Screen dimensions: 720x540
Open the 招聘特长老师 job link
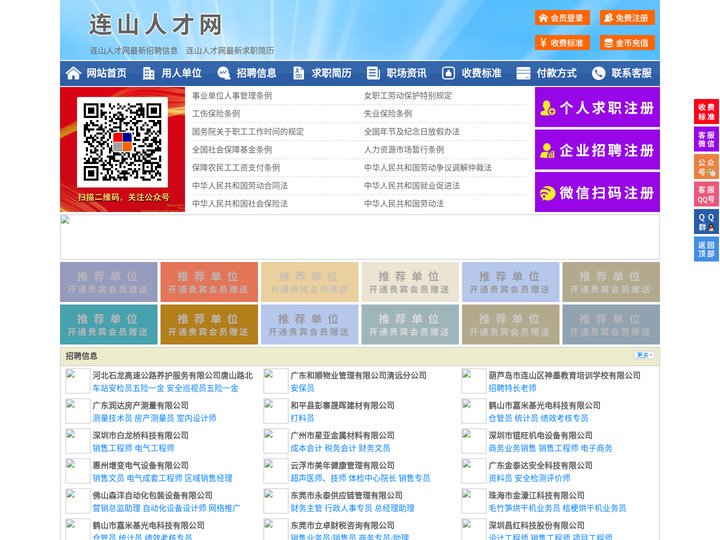(512, 388)
